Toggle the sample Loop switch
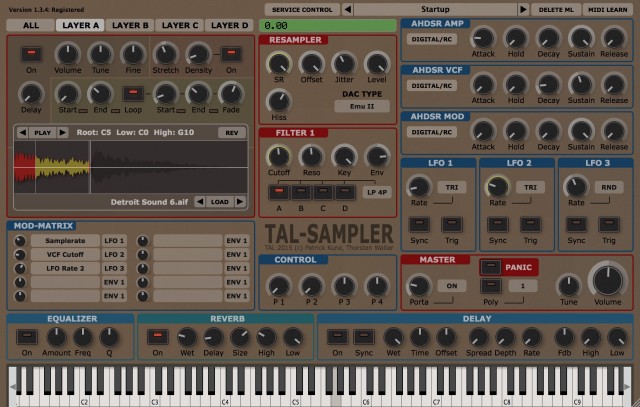 pyautogui.click(x=130, y=93)
